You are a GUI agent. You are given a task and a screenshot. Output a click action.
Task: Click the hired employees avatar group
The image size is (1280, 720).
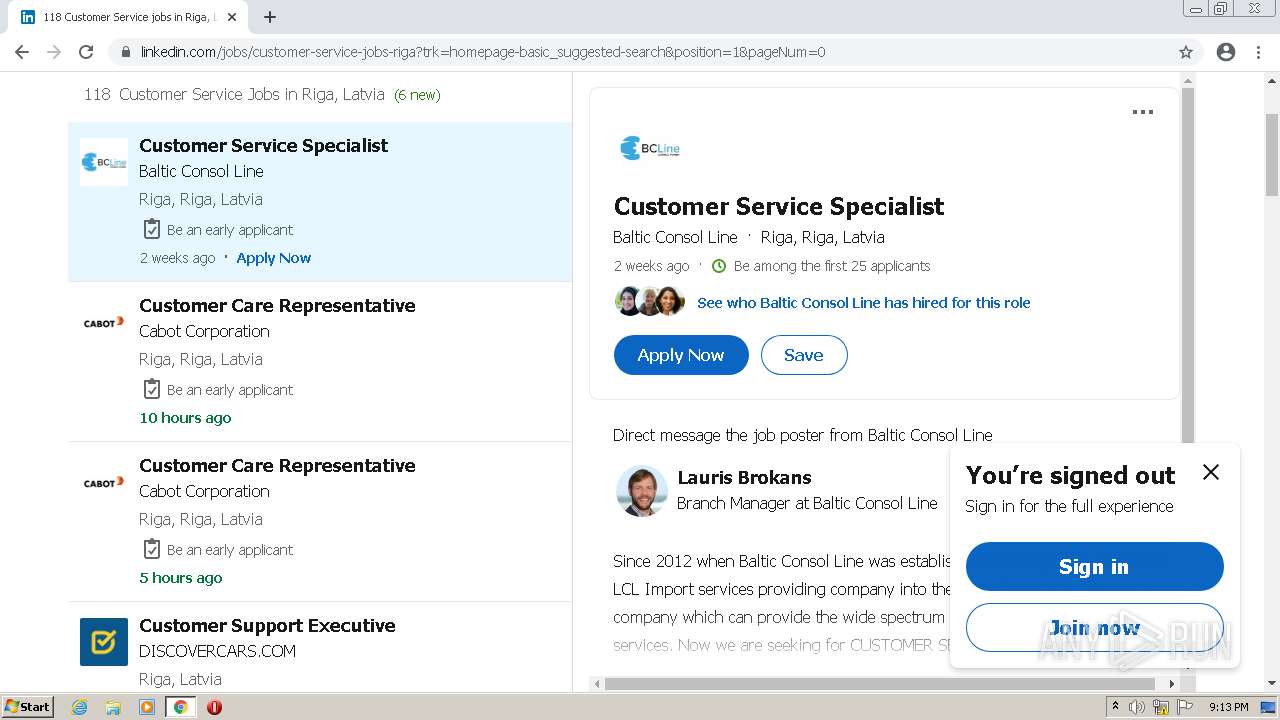(650, 301)
